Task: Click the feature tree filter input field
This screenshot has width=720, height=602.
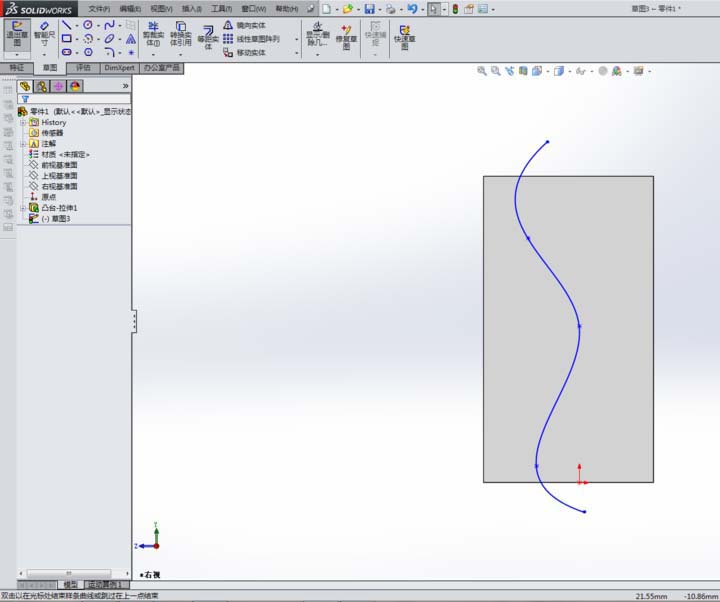Action: click(x=74, y=99)
